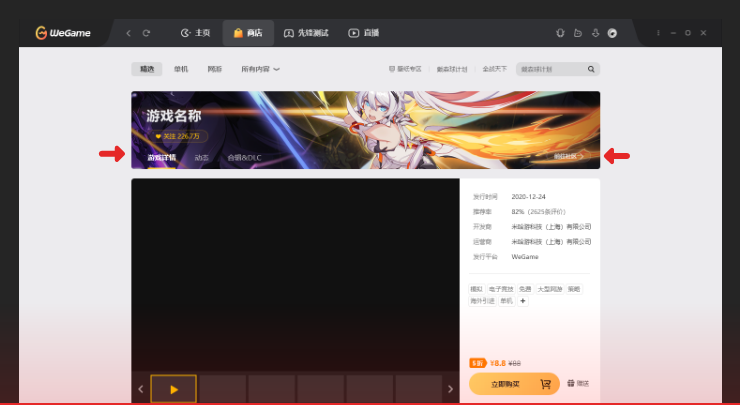740x405 pixels.
Task: Click the link left of 全战天下
Action: point(452,69)
